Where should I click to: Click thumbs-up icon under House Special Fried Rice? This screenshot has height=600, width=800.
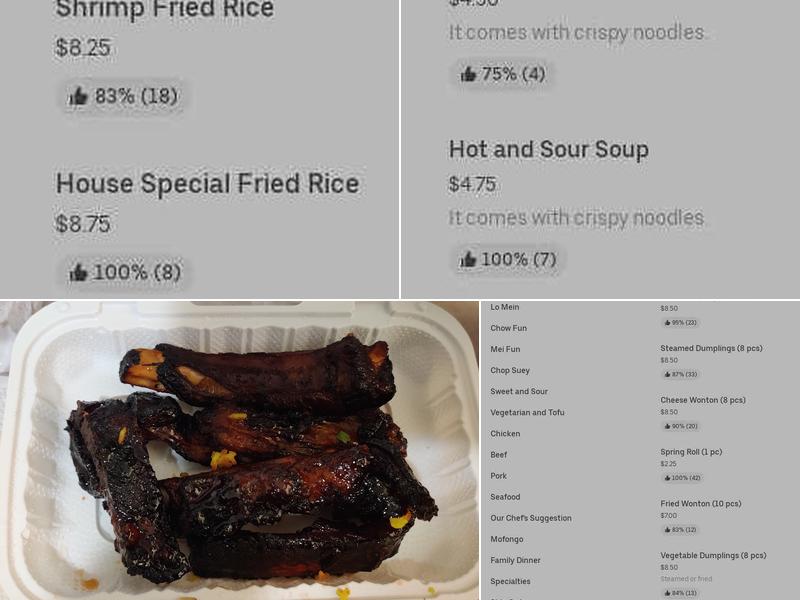point(78,272)
